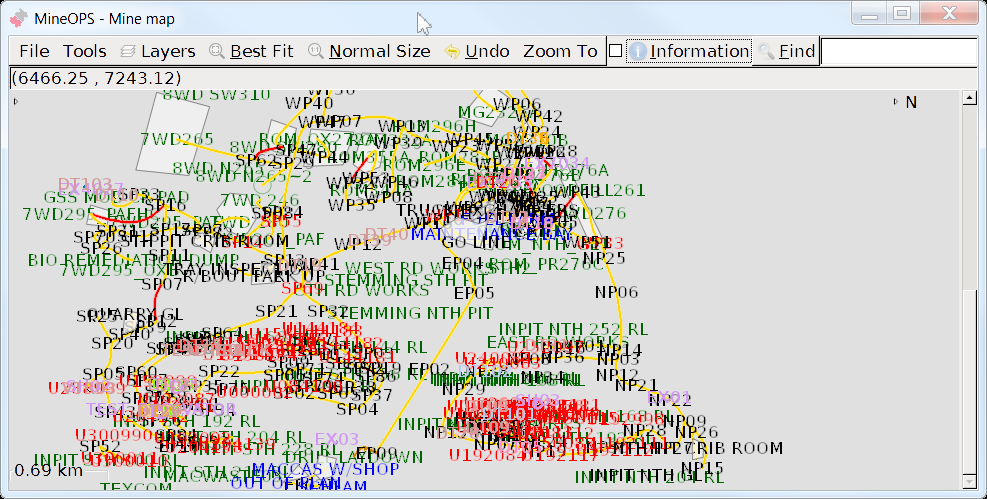Screen dimensions: 987x499
Task: Select the WP40 map label
Action: [309, 103]
